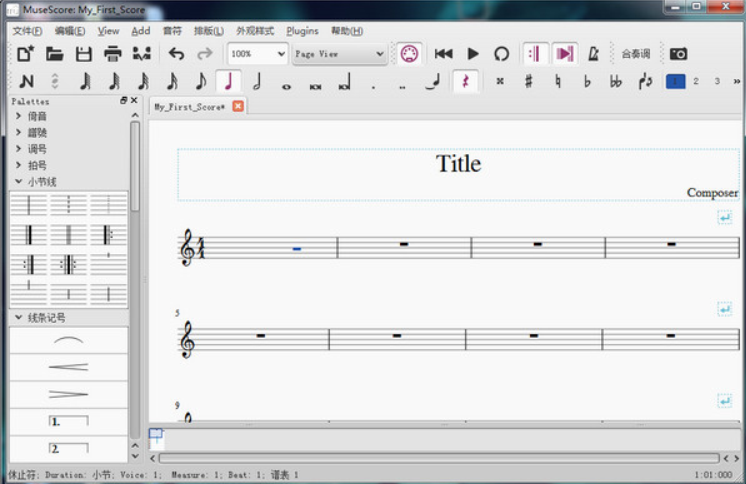Select the first volta bracket in the palette
746x484 pixels.
[x=69, y=421]
